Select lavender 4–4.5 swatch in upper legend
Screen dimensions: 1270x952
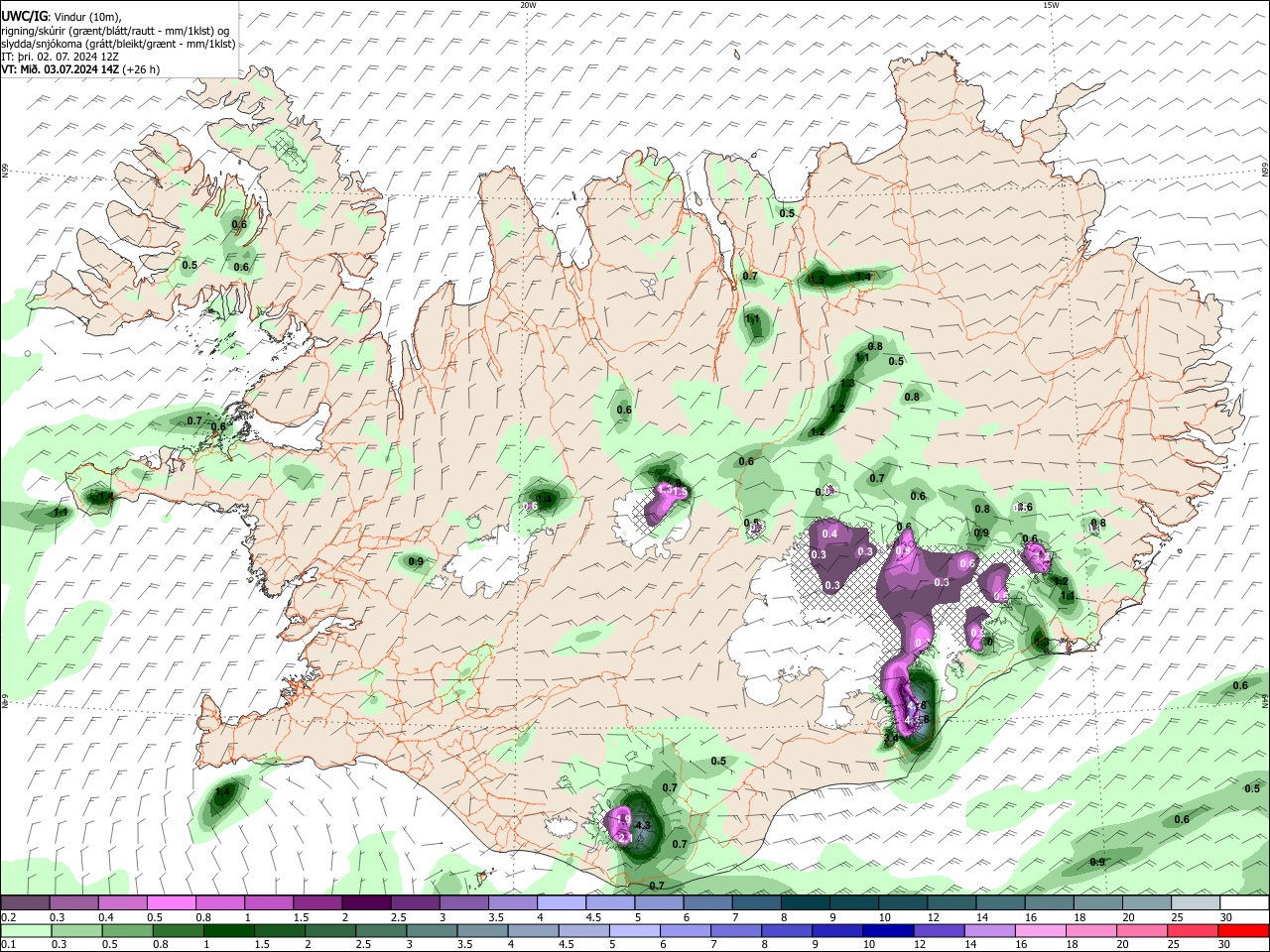coord(564,903)
